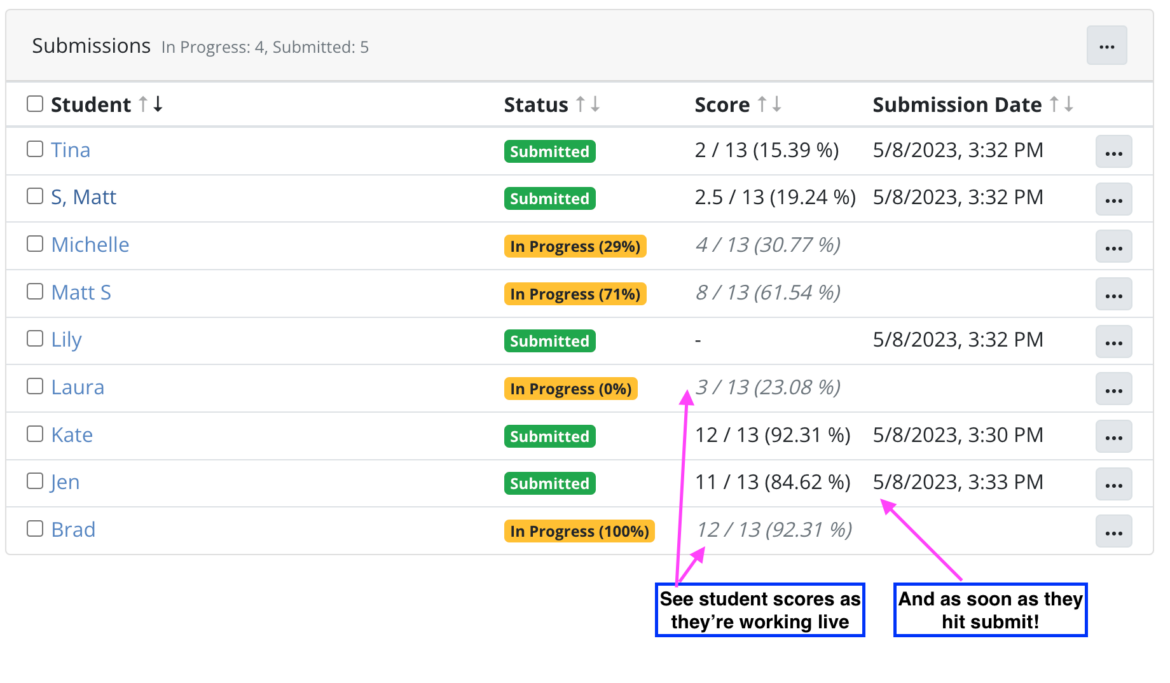Expand the options menu for Matt S's row
The width and height of the screenshot is (1170, 683).
[1113, 294]
